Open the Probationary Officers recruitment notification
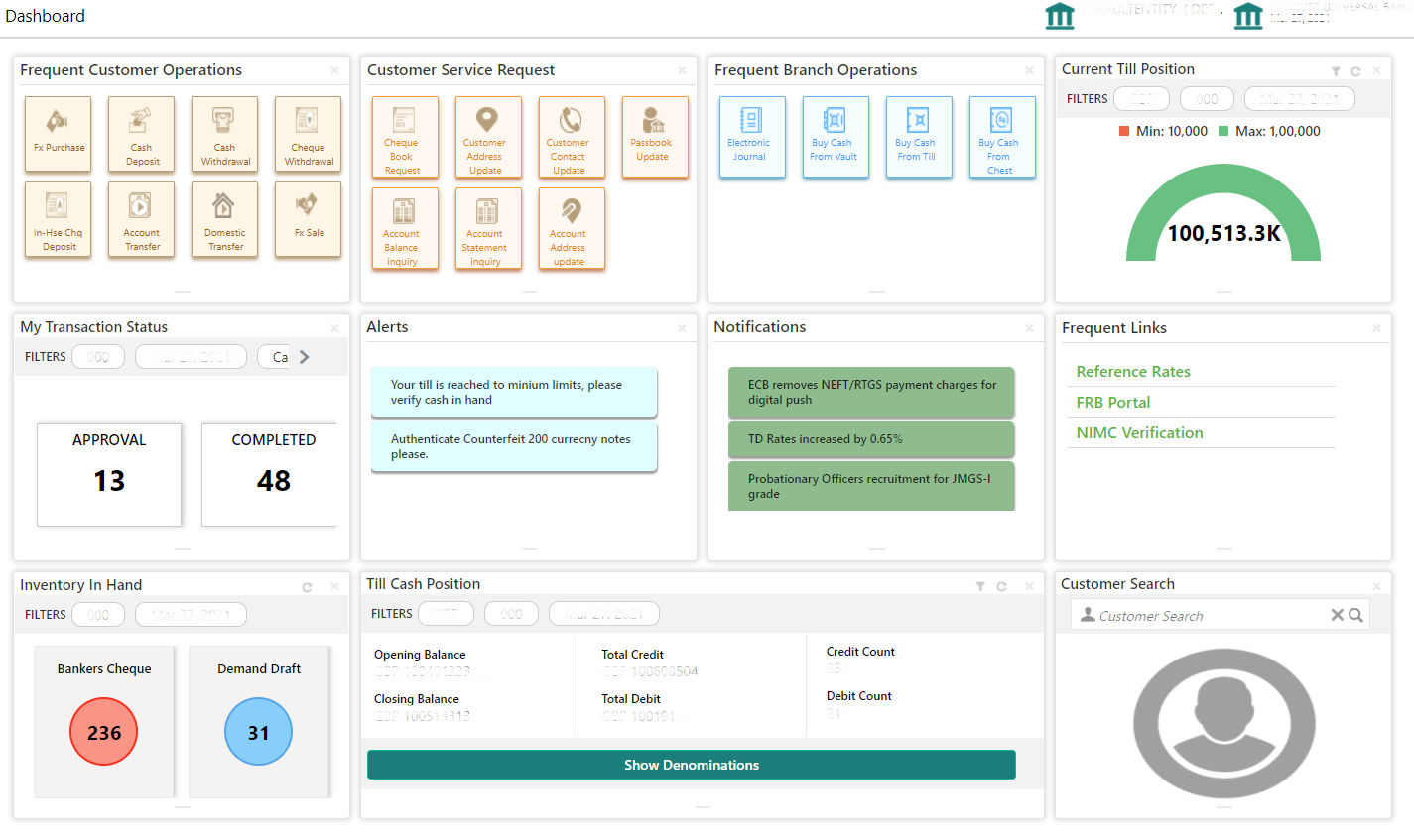This screenshot has height=840, width=1414. click(871, 486)
